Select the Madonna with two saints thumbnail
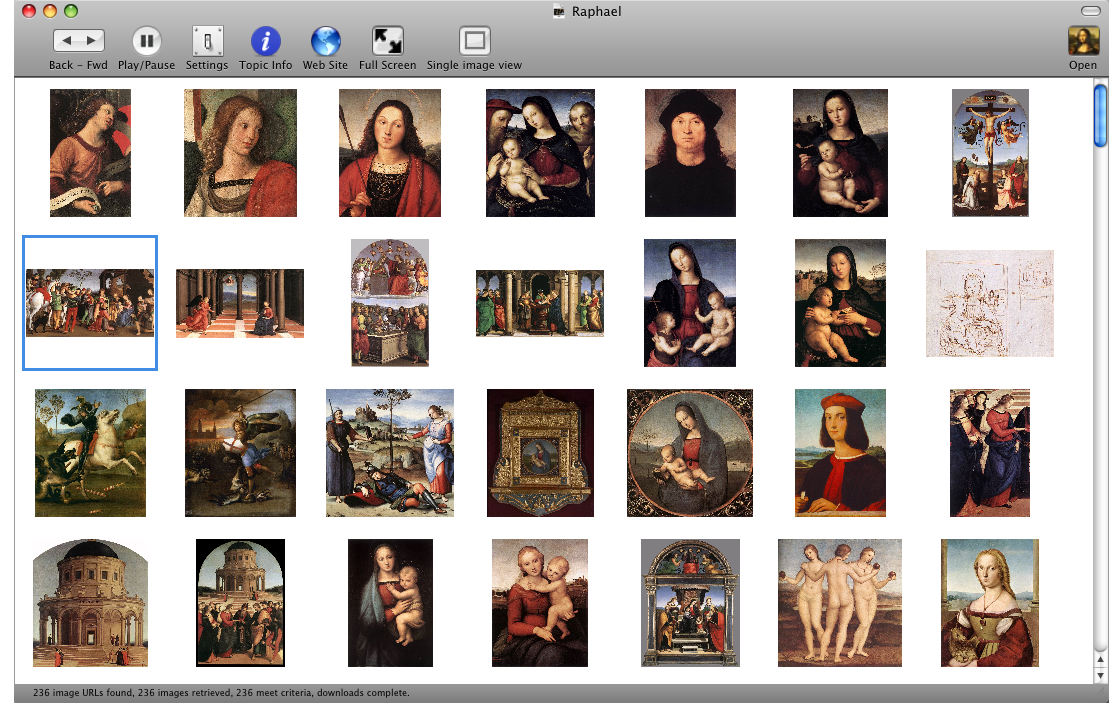1109x703 pixels. [x=540, y=153]
